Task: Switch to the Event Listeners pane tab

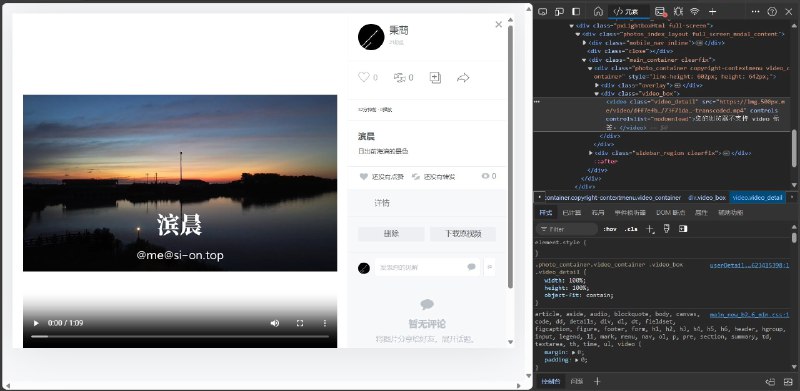Action: [630, 212]
